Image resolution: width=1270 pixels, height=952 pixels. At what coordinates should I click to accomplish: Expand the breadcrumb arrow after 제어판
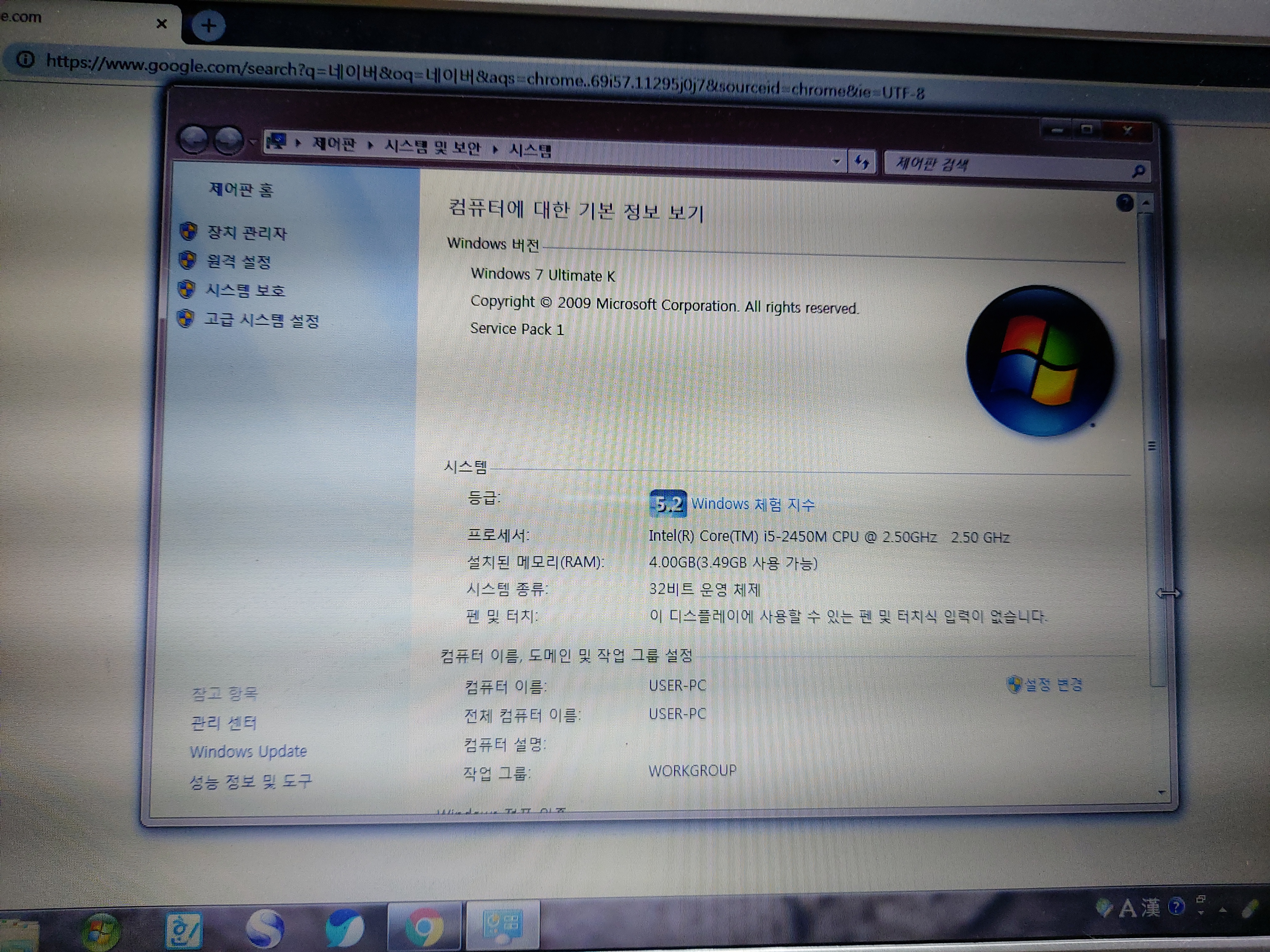tap(371, 145)
